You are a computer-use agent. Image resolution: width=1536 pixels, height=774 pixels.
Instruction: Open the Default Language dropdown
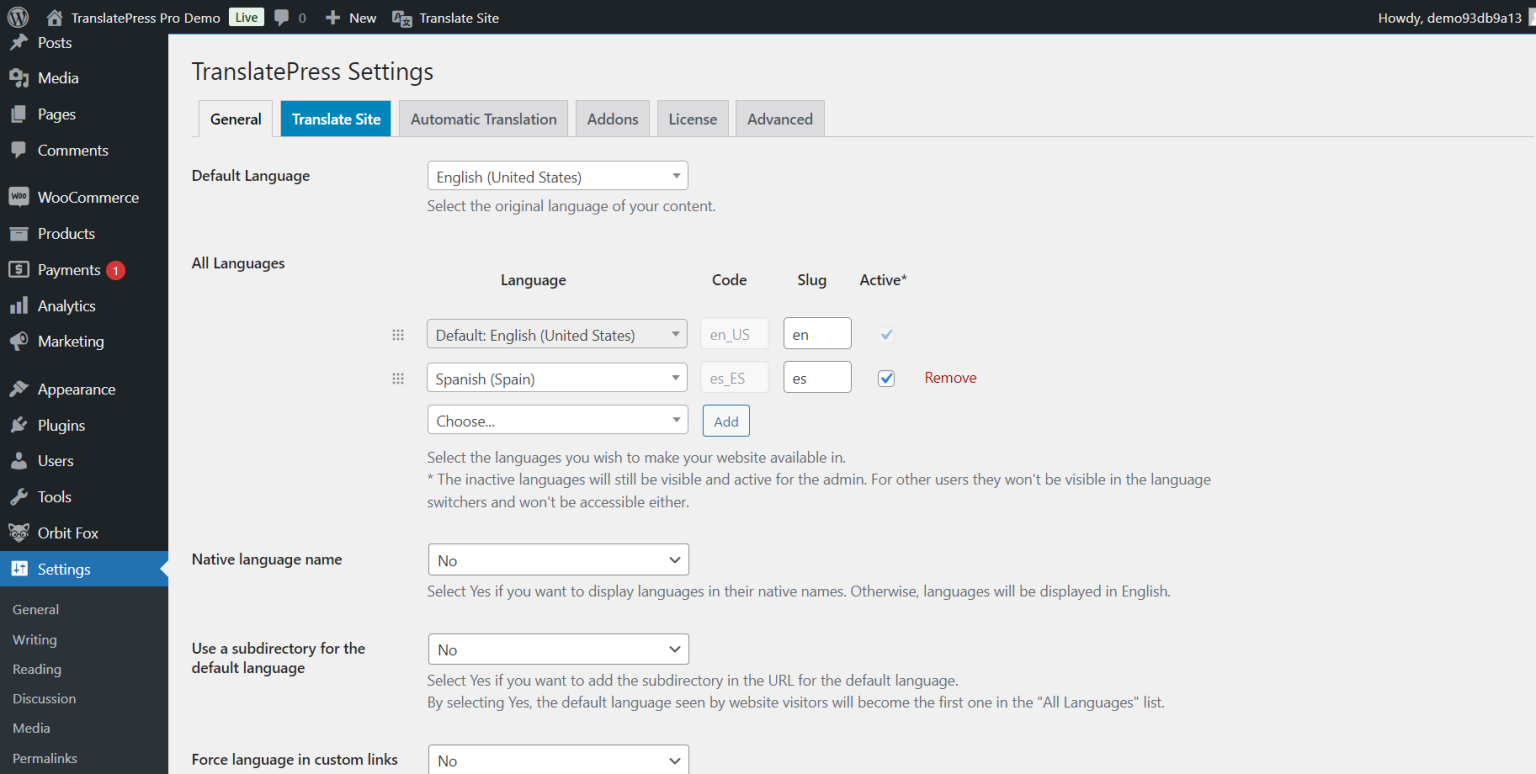click(557, 175)
